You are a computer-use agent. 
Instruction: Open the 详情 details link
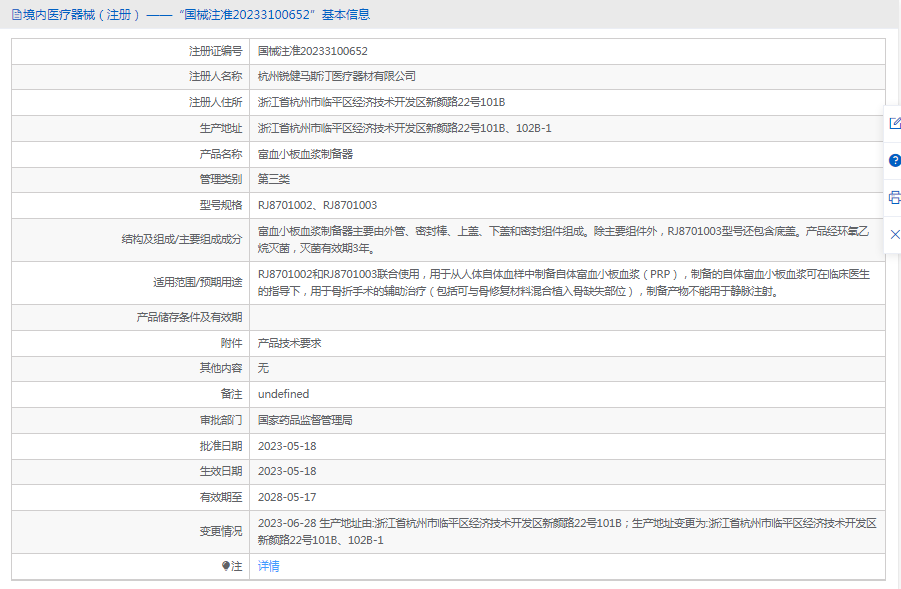click(268, 567)
